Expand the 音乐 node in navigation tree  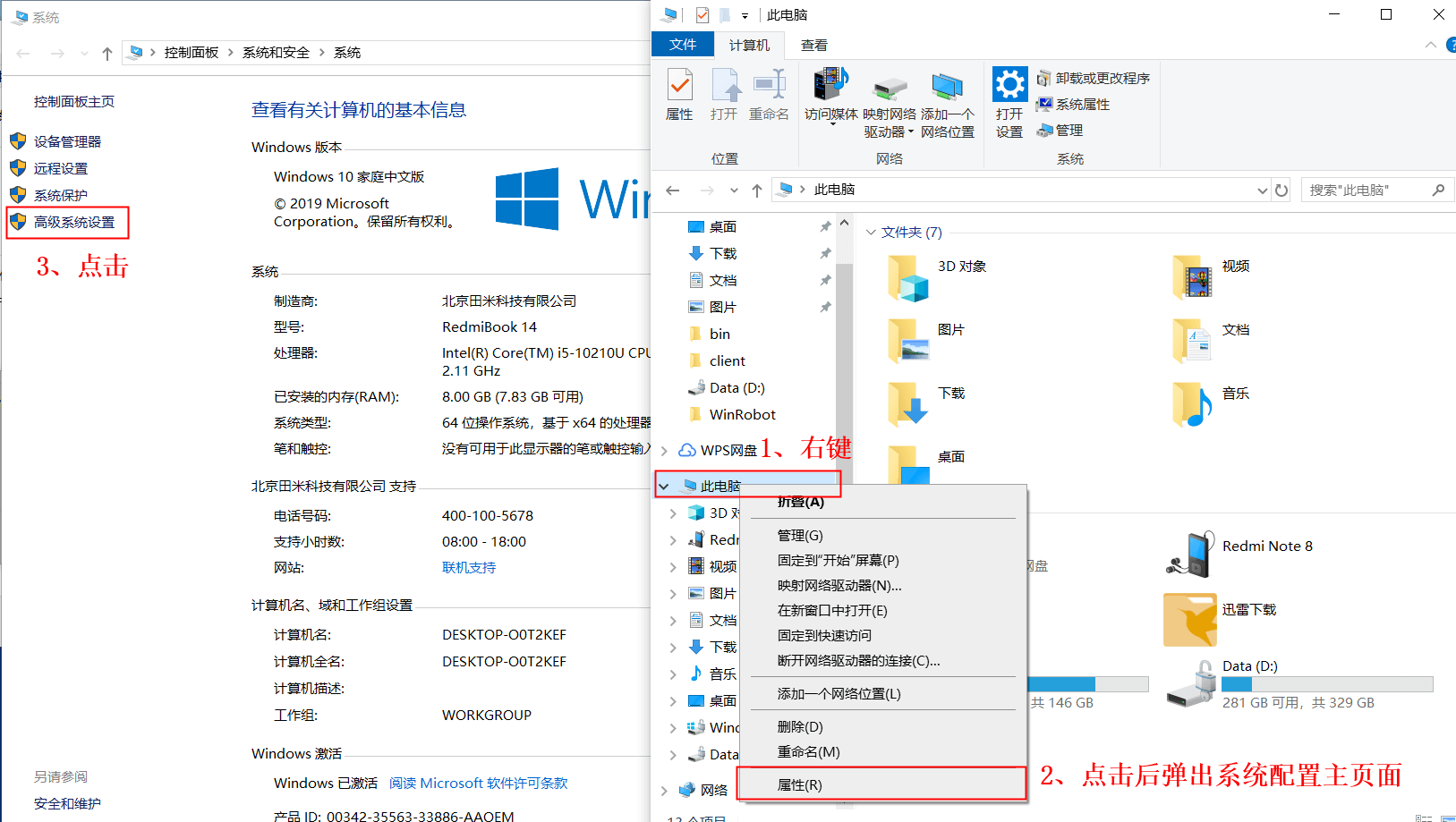point(673,674)
